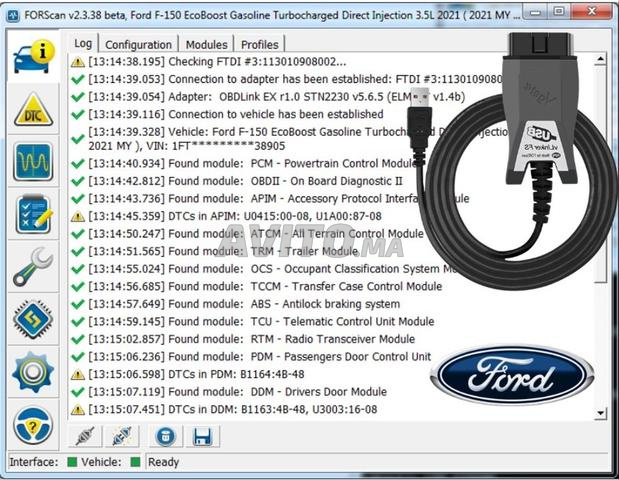Click warning icon beside DTCs in PDM
Screen dimensions: 619x480
tap(78, 375)
